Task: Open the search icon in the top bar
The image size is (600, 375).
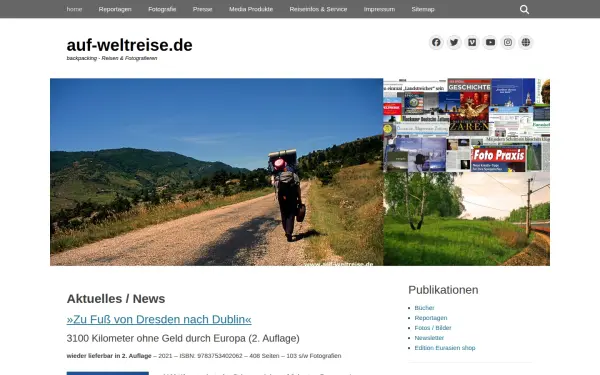Action: coord(524,10)
